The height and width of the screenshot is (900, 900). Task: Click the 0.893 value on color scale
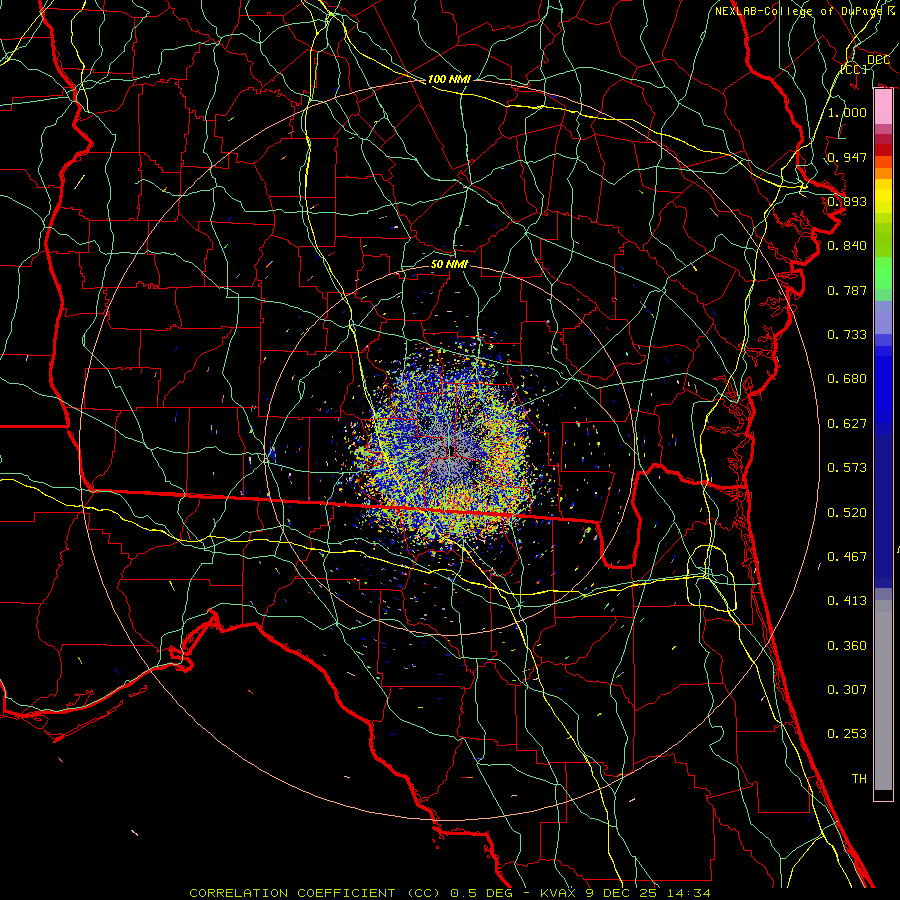click(x=847, y=201)
